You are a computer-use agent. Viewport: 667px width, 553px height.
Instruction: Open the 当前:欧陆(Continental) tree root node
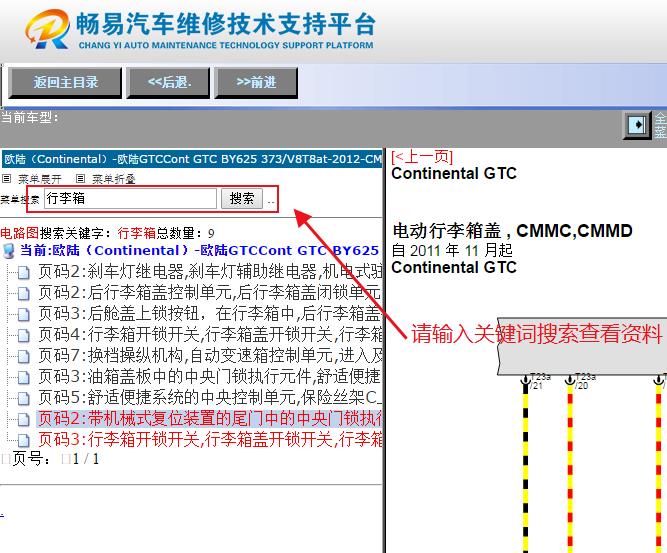pyautogui.click(x=199, y=251)
